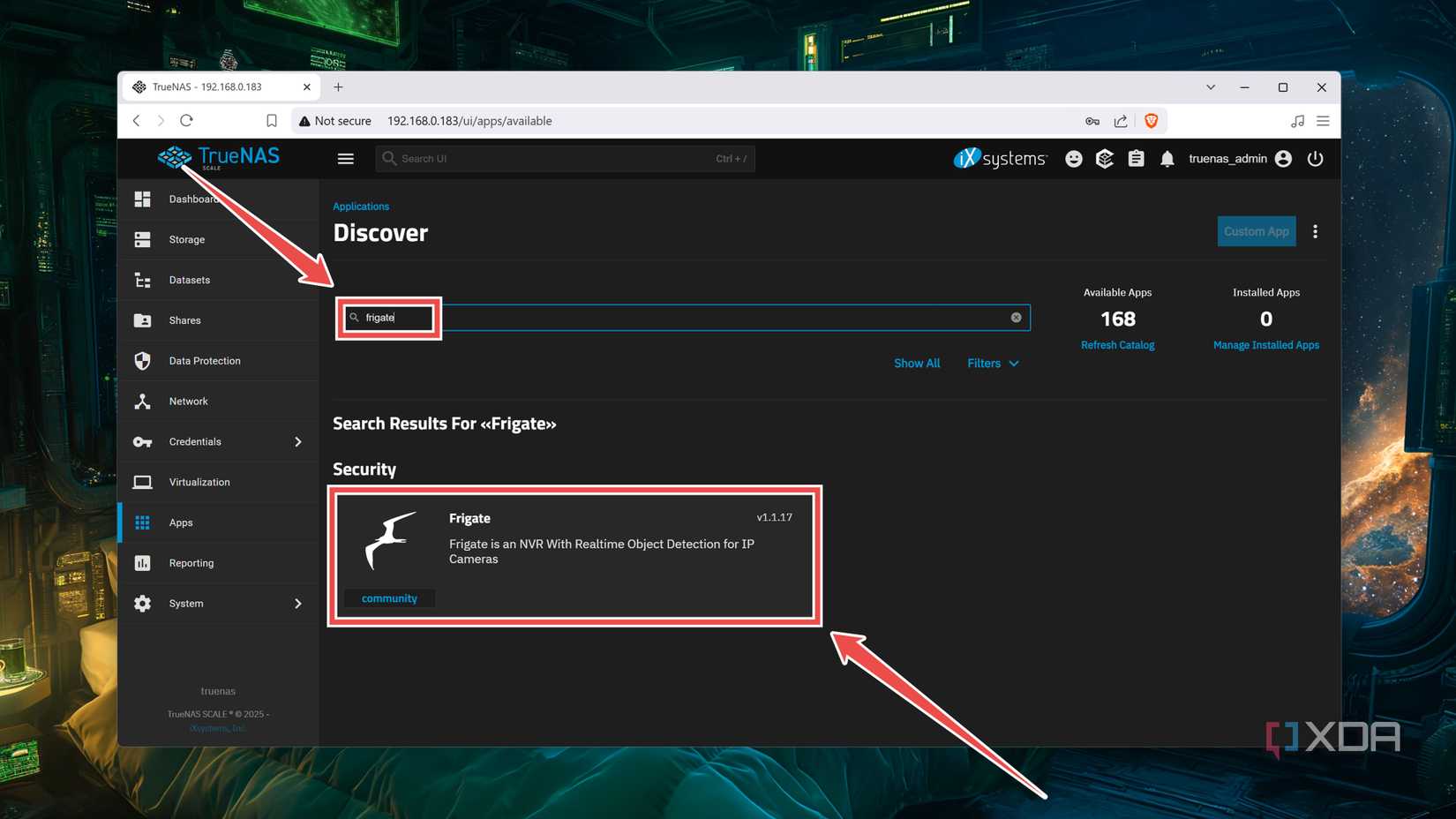1456x819 pixels.
Task: Click the Not secure site warning
Action: coord(335,121)
